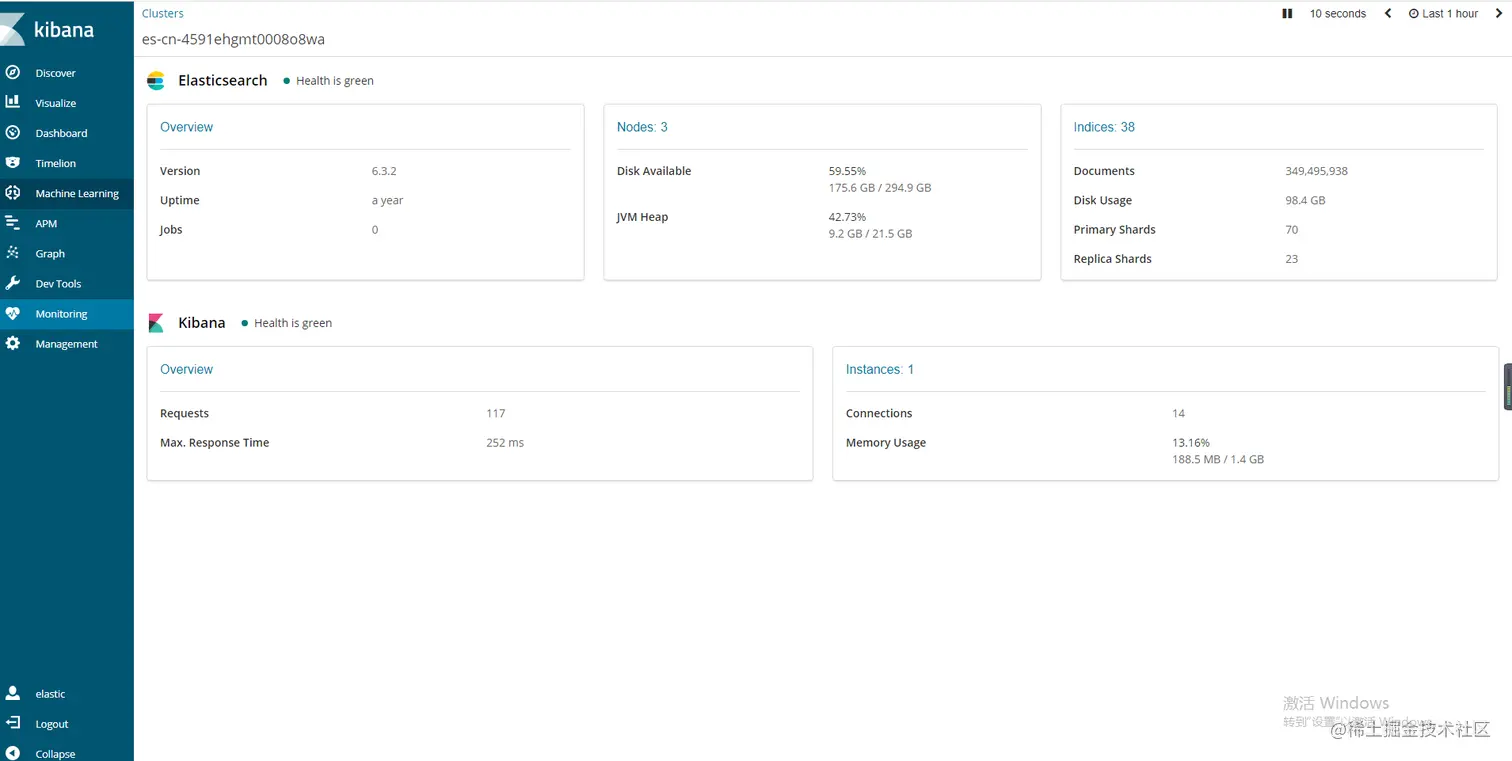This screenshot has width=1512, height=761.
Task: Pause the auto-refresh
Action: 1287,14
